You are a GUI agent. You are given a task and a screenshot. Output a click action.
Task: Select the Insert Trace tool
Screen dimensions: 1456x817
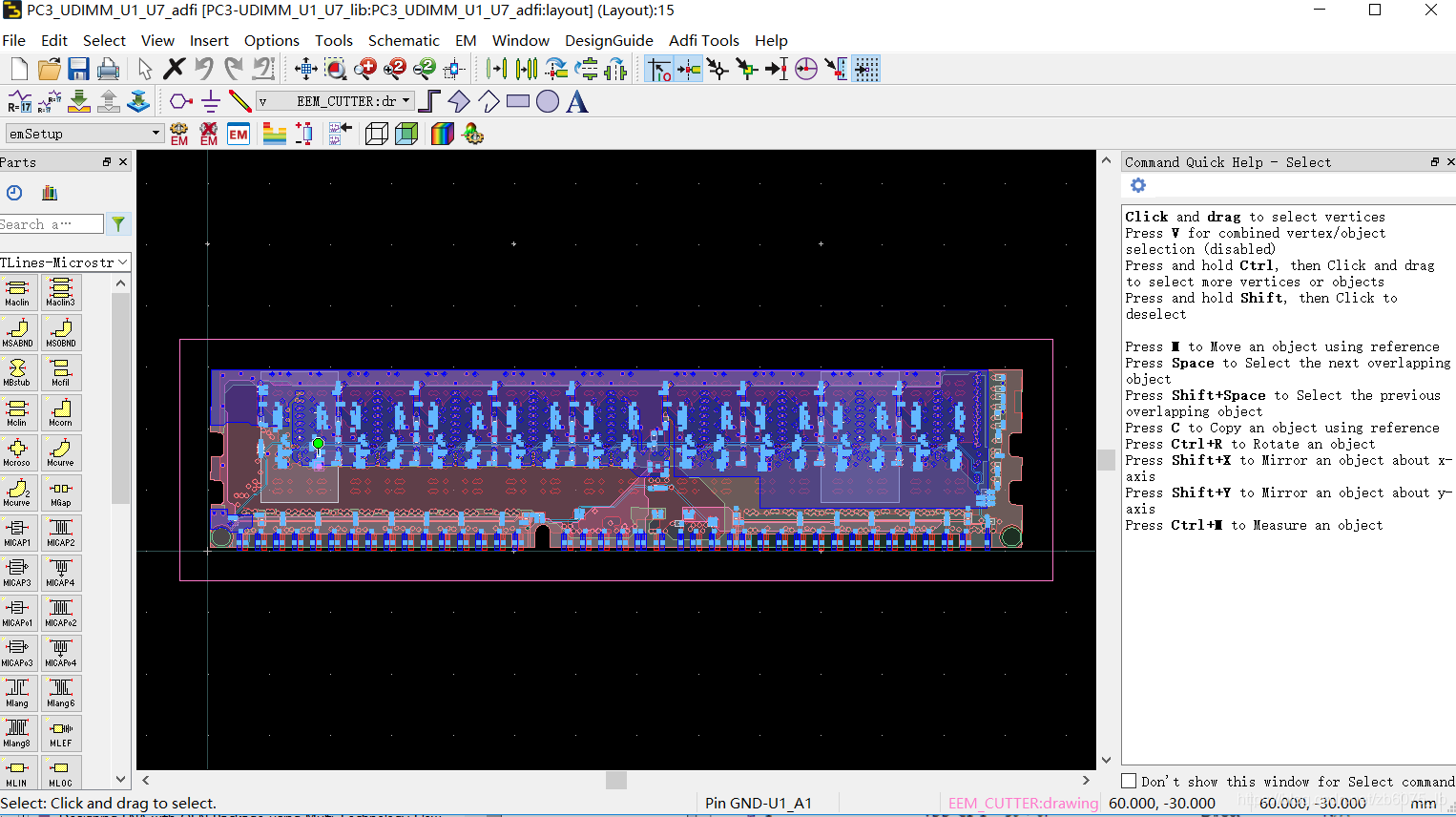[239, 101]
